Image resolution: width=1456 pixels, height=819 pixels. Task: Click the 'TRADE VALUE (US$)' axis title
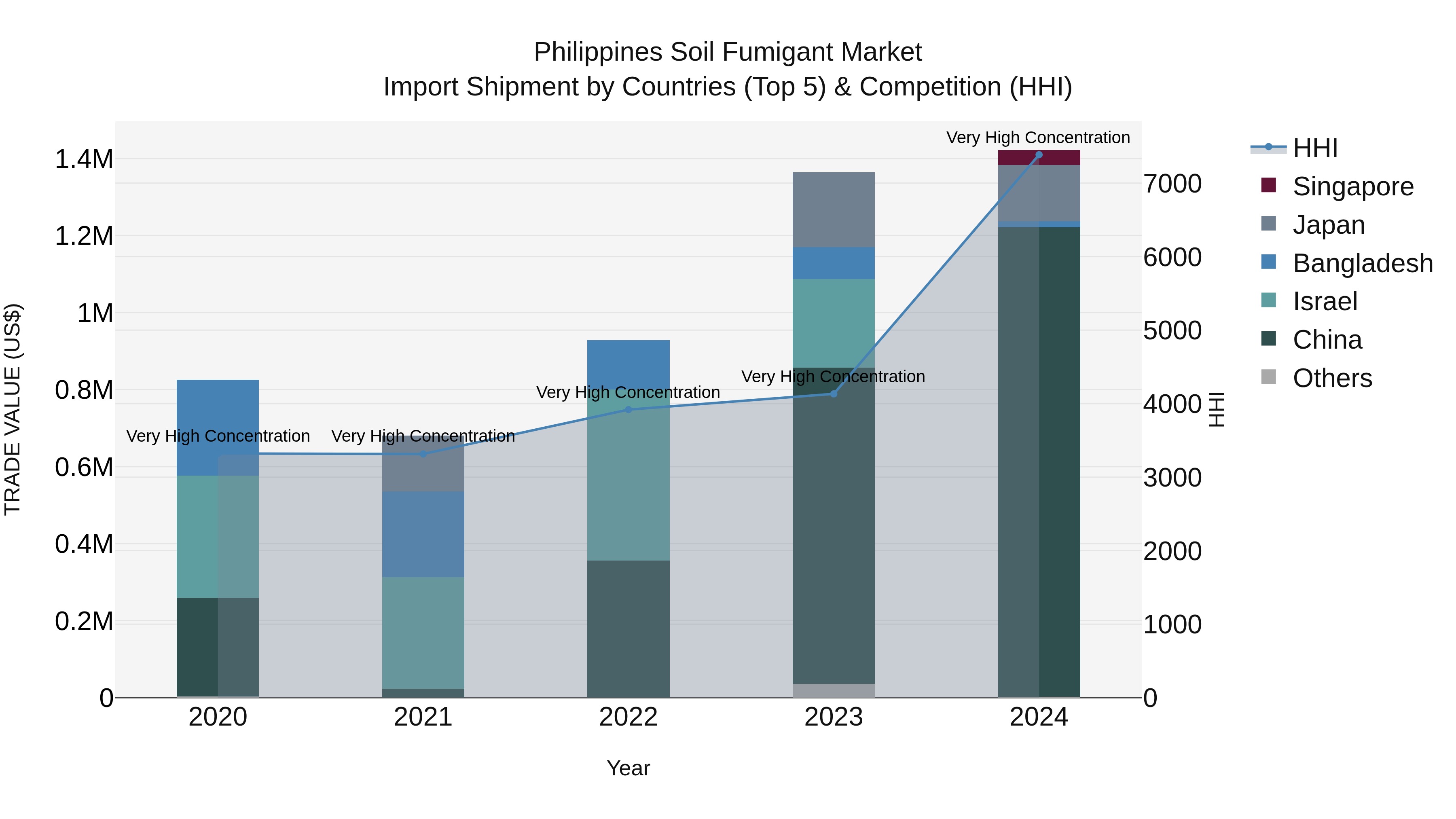(x=13, y=409)
